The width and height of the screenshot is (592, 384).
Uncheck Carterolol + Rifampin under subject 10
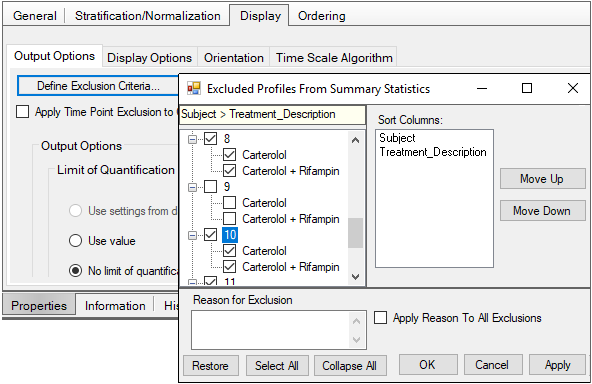(230, 267)
